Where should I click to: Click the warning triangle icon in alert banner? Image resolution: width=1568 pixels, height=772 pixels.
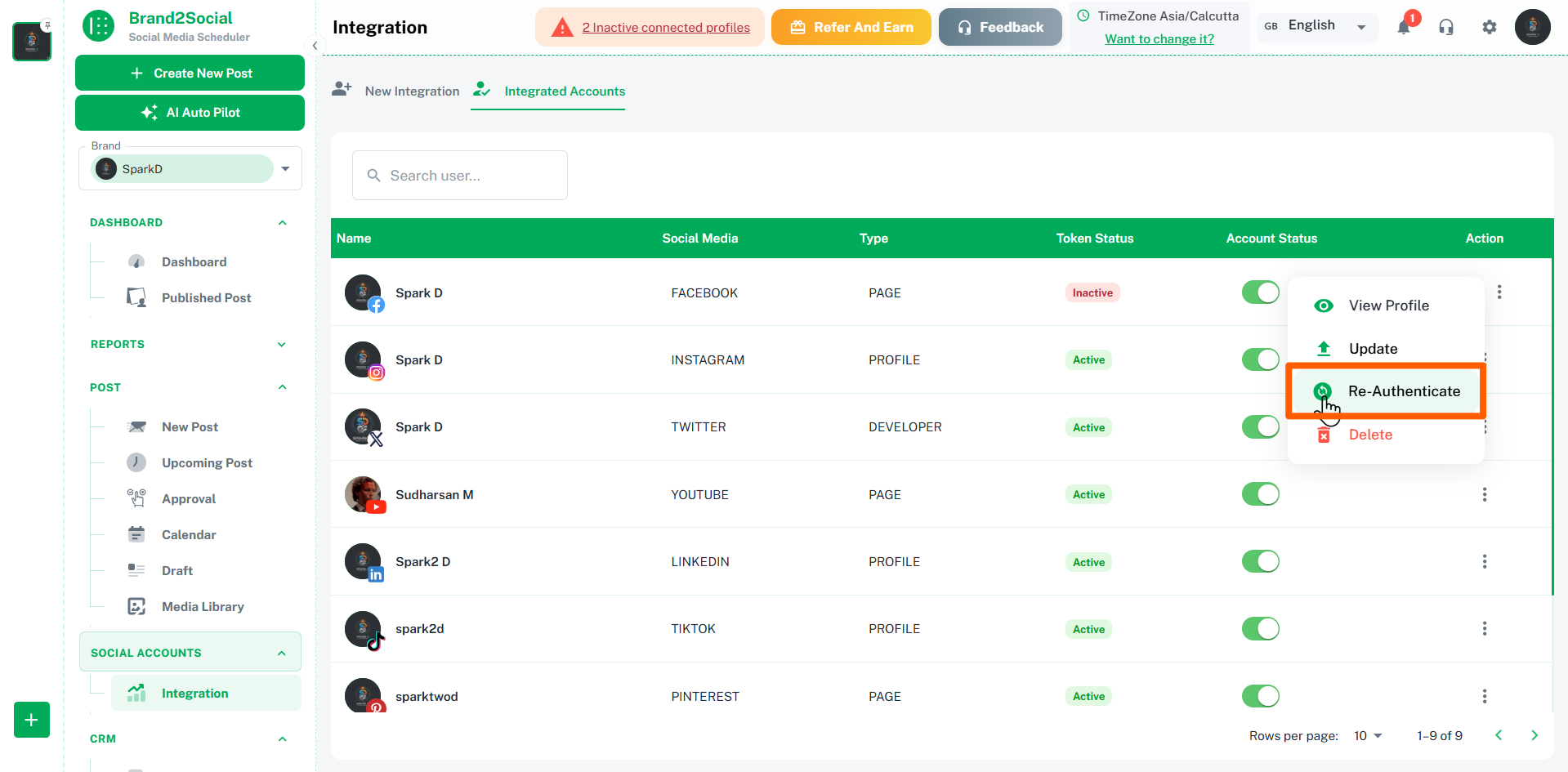562,28
